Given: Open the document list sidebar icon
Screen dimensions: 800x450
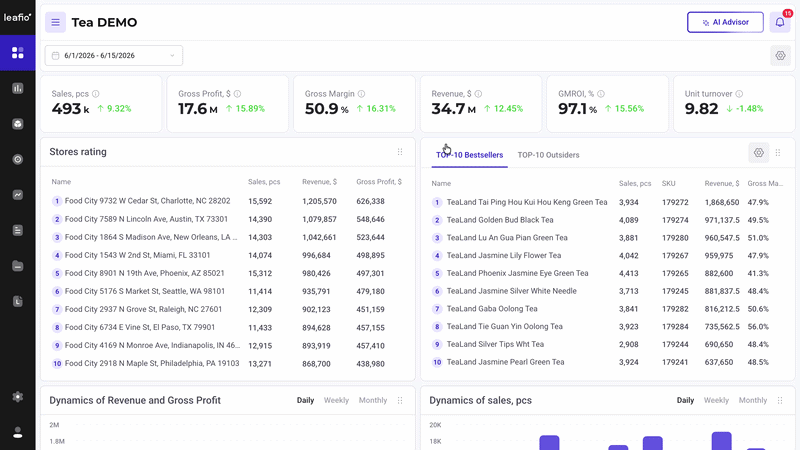Looking at the screenshot, I should click(x=17, y=230).
